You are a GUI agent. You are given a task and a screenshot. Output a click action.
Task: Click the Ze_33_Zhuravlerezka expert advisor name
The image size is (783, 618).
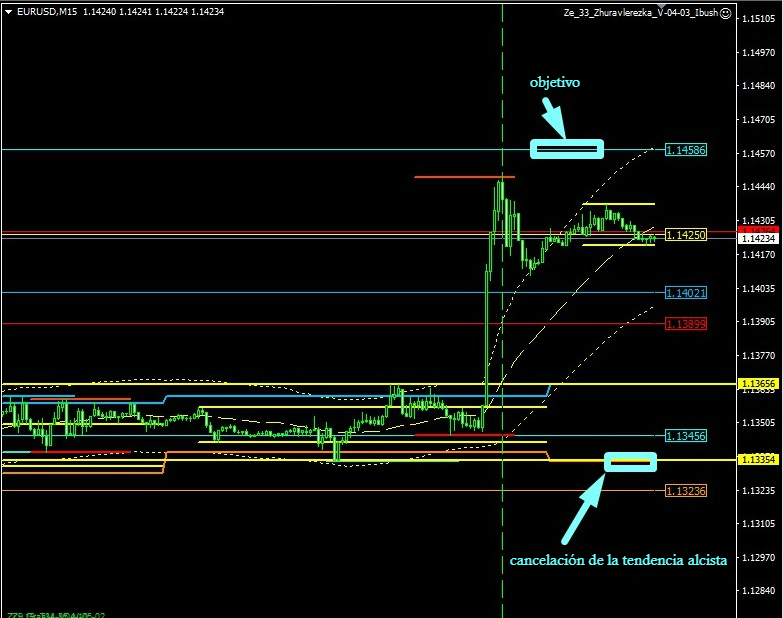[640, 13]
